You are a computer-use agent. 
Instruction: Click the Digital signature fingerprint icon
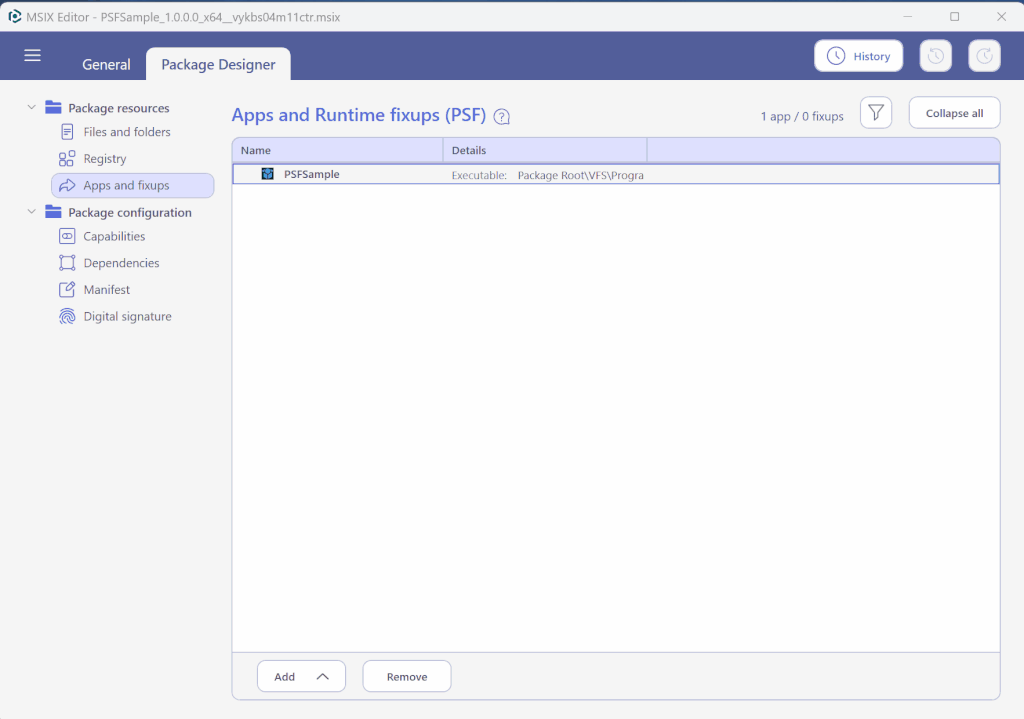67,316
